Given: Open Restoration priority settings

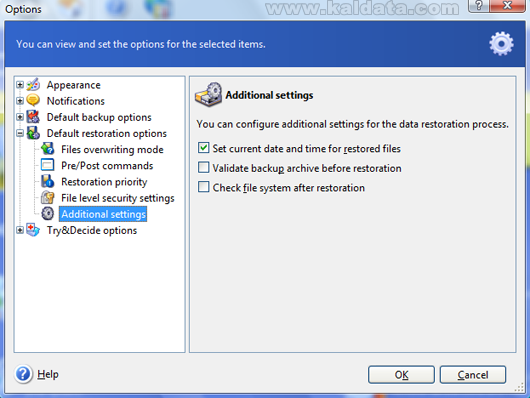Looking at the screenshot, I should pos(104,182).
